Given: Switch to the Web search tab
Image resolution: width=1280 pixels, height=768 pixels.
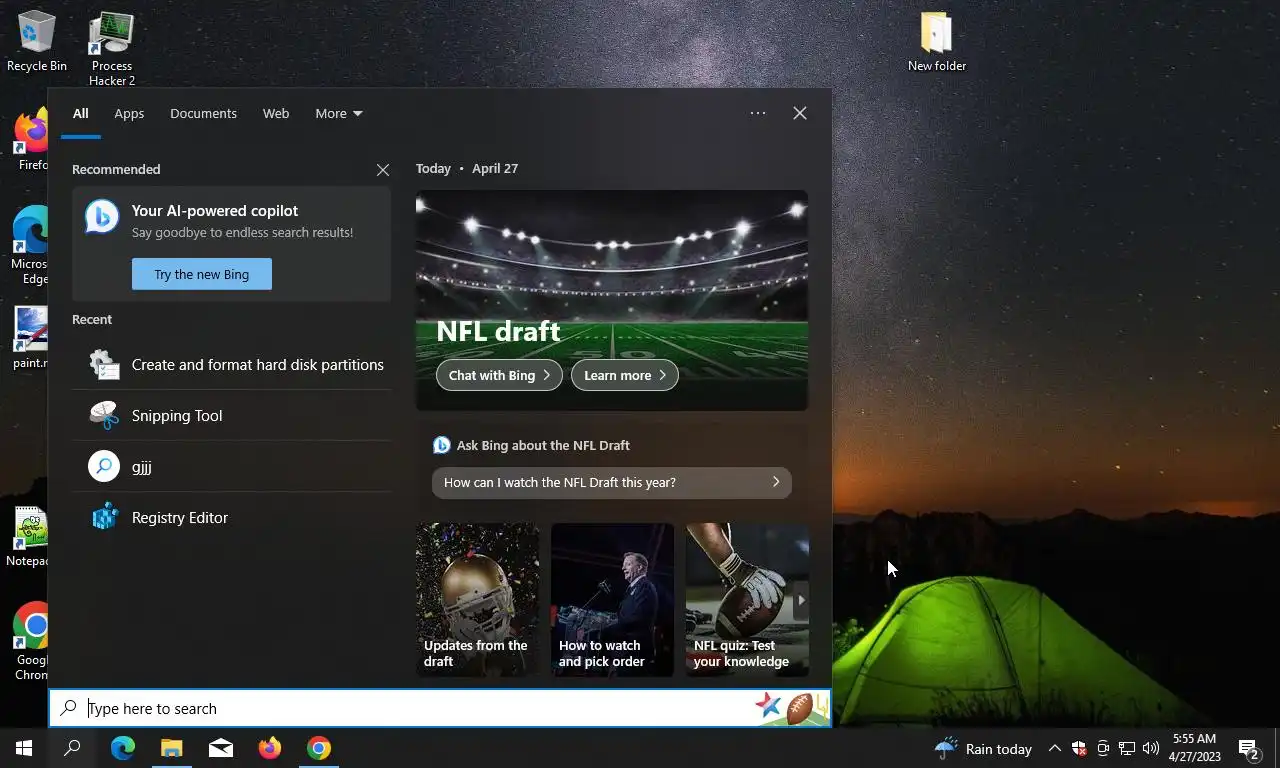Looking at the screenshot, I should click(276, 114).
